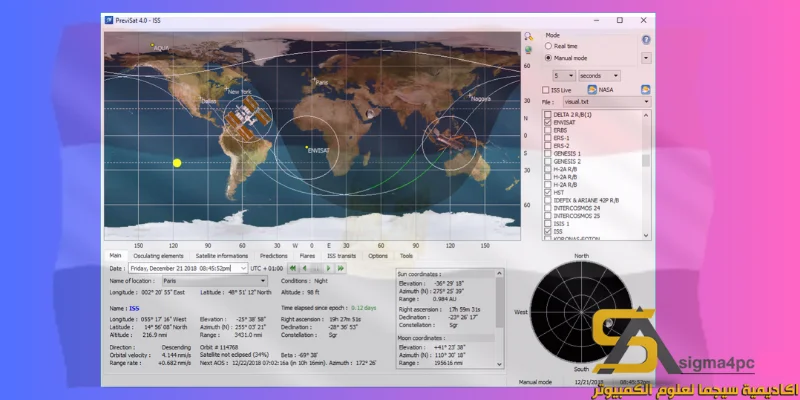
Task: Switch to the Flares tab
Action: pos(307,256)
